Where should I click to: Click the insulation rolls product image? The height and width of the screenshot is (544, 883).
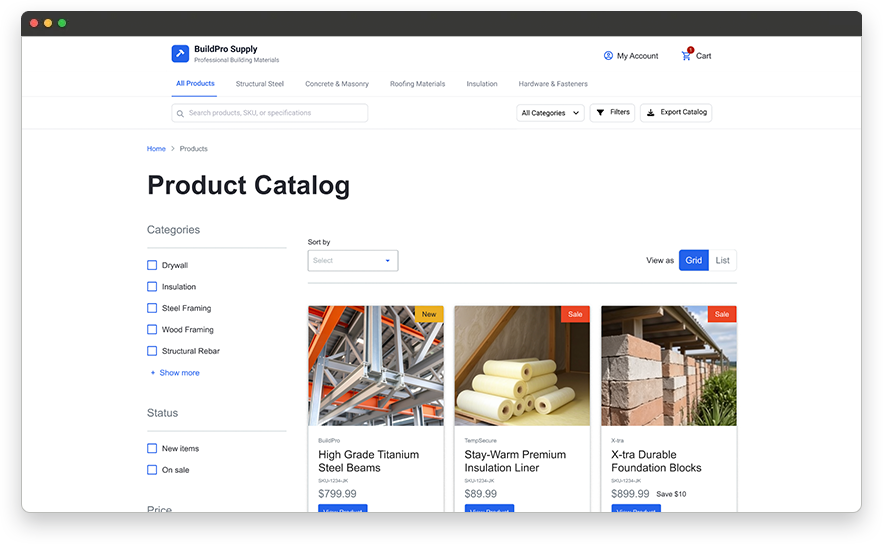[522, 366]
